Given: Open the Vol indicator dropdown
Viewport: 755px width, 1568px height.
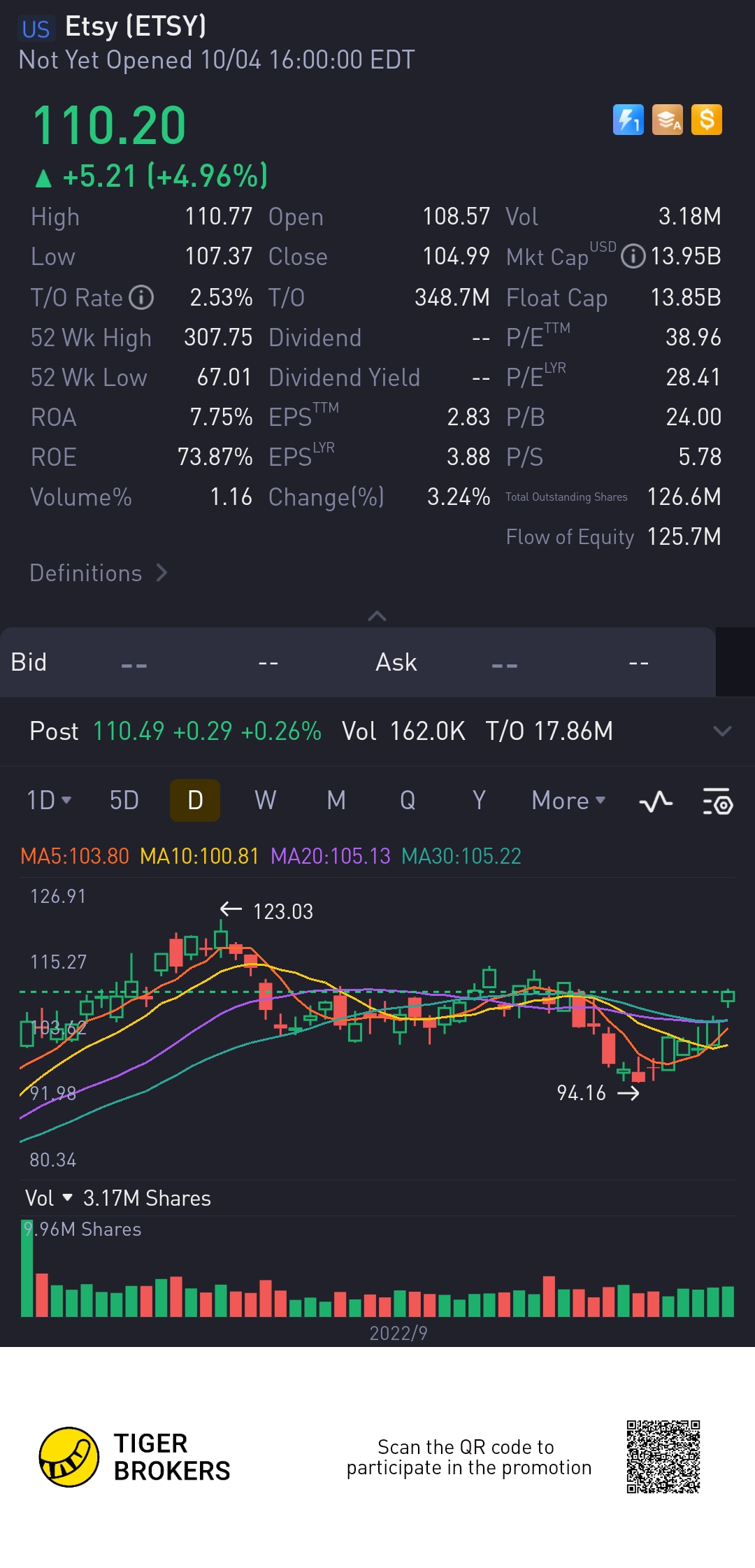Looking at the screenshot, I should [x=48, y=1198].
